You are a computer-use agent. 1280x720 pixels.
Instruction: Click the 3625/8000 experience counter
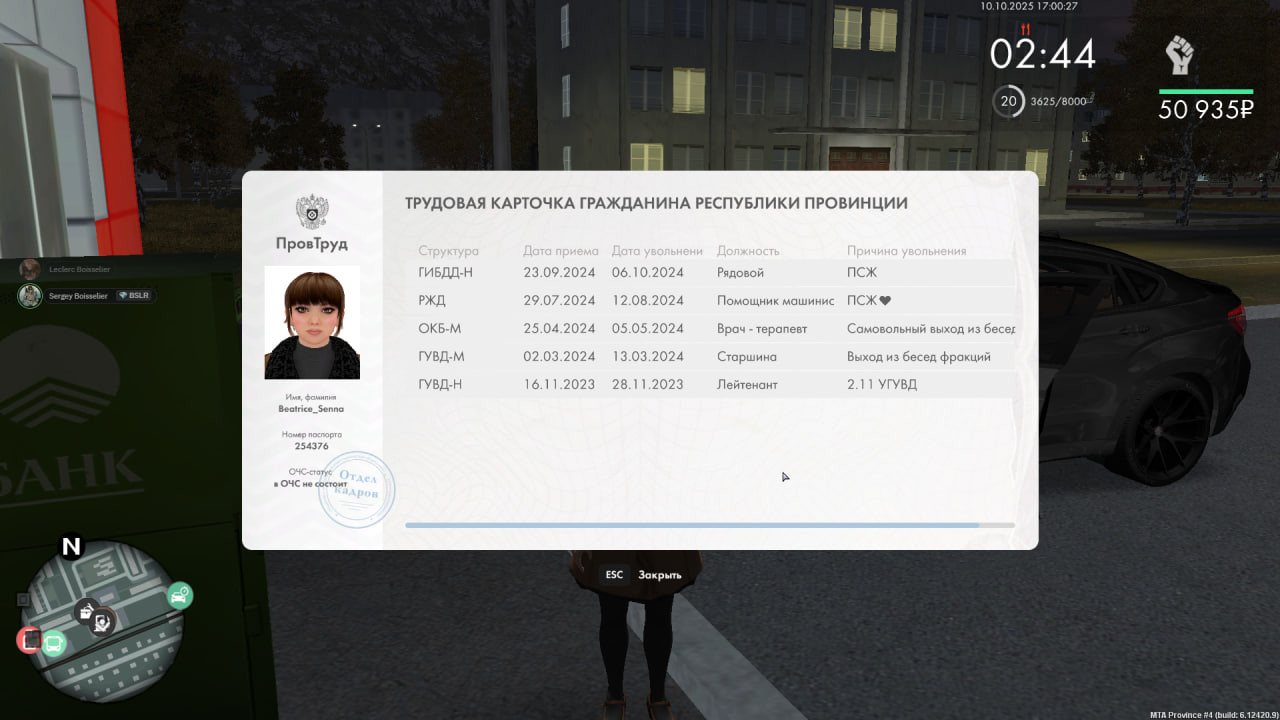pos(1059,102)
